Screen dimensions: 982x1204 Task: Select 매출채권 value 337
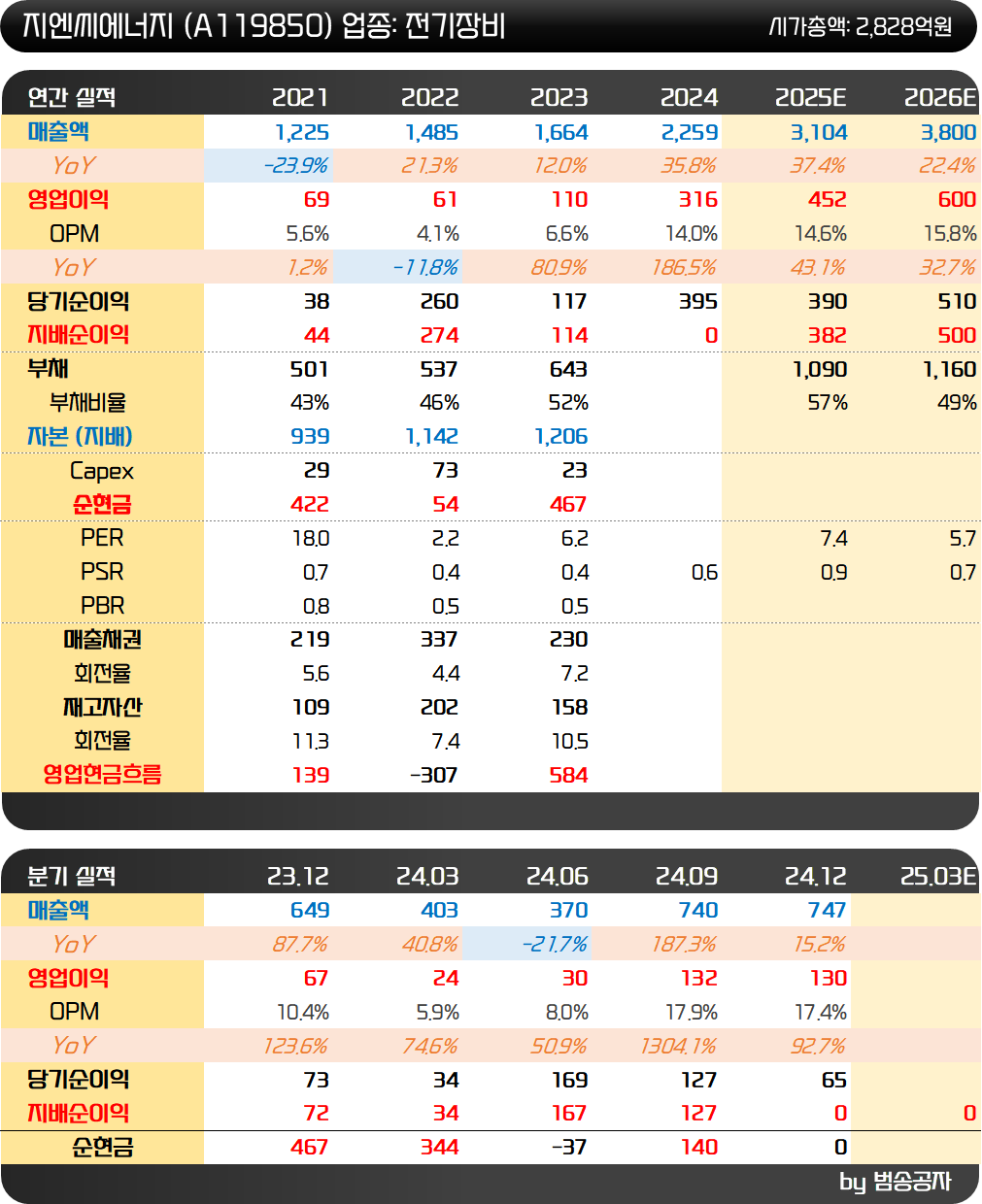[439, 639]
